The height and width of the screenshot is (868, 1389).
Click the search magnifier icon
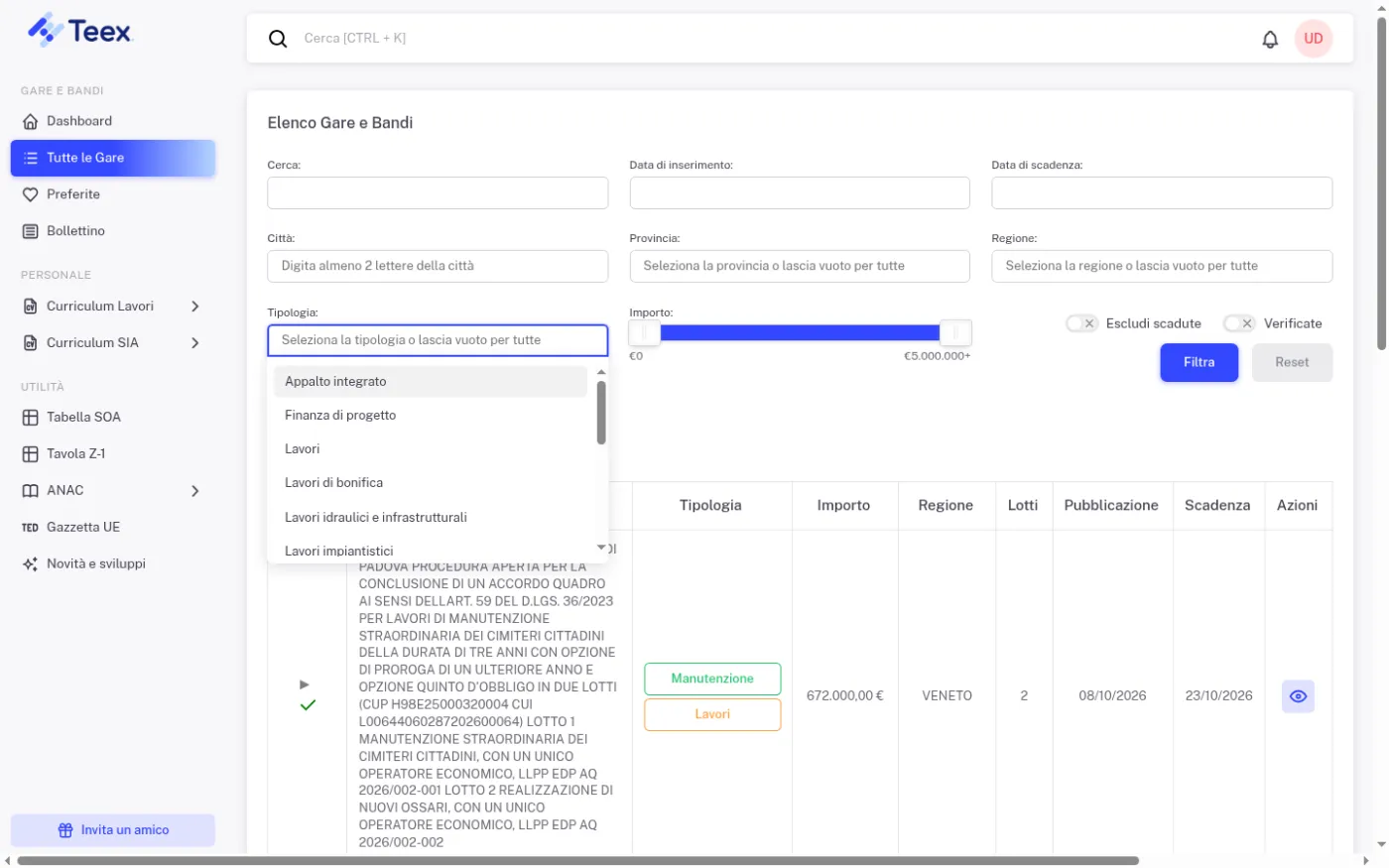point(278,39)
